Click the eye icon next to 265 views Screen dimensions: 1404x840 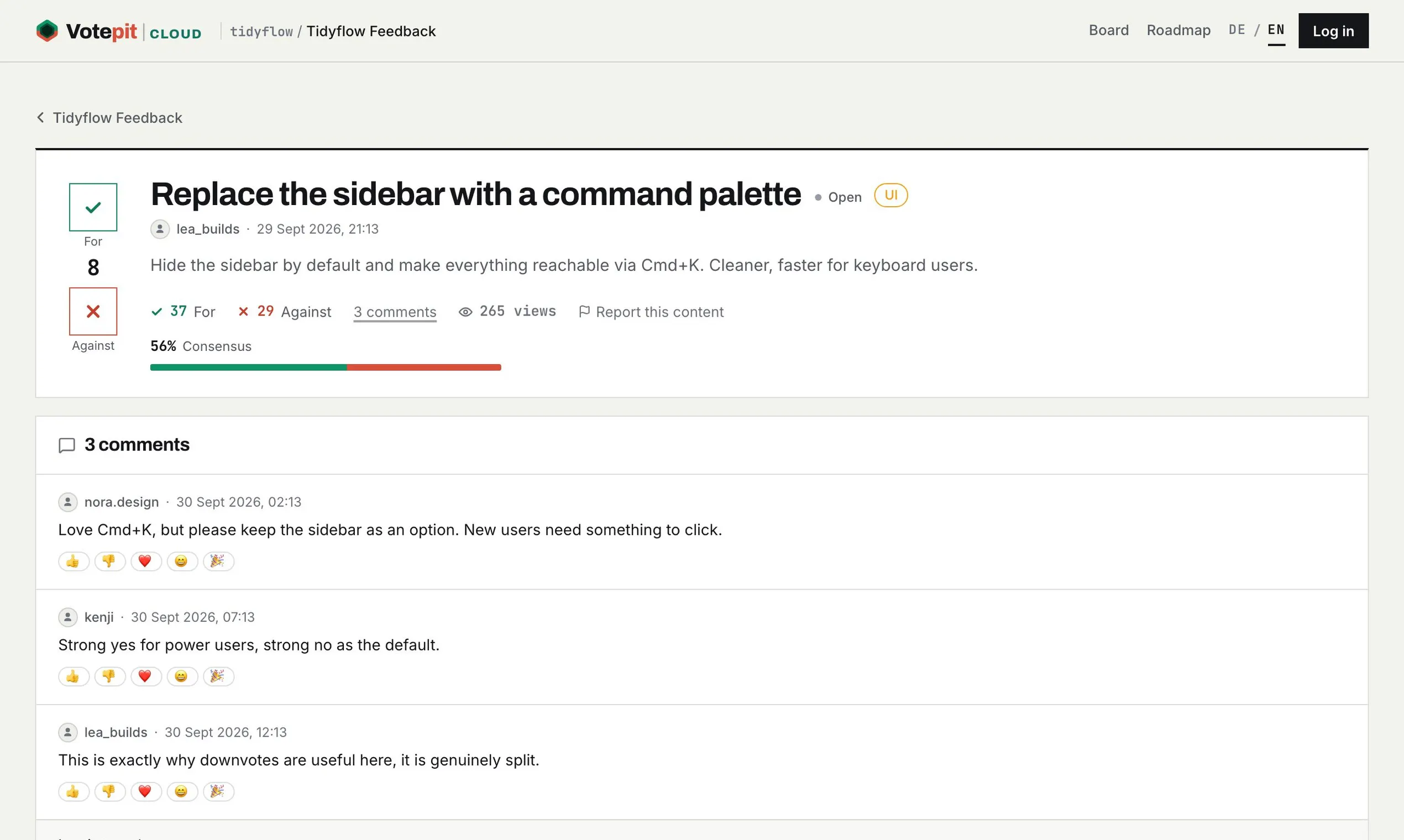tap(465, 312)
